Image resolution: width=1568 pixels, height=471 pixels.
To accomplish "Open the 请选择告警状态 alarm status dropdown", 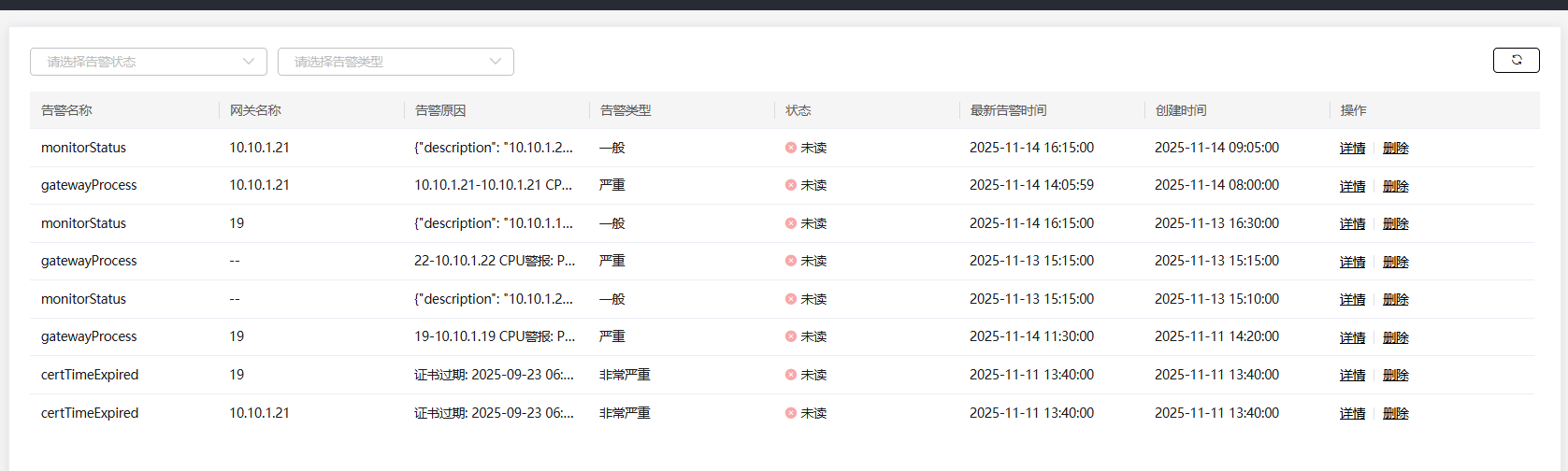I will click(x=149, y=62).
